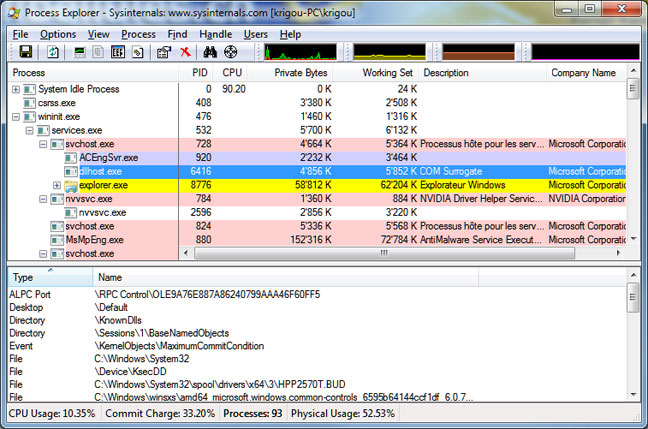
Task: Click the brown physical memory graph
Action: pos(479,52)
